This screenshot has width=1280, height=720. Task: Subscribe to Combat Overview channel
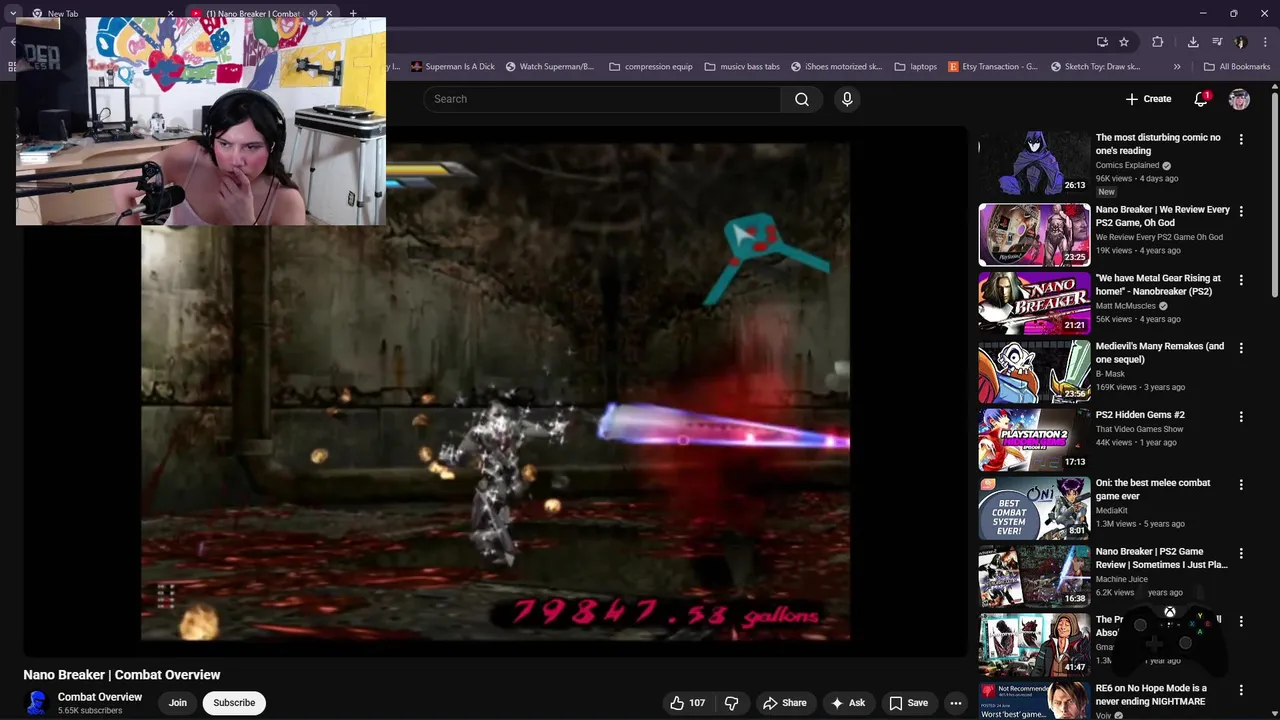point(234,703)
